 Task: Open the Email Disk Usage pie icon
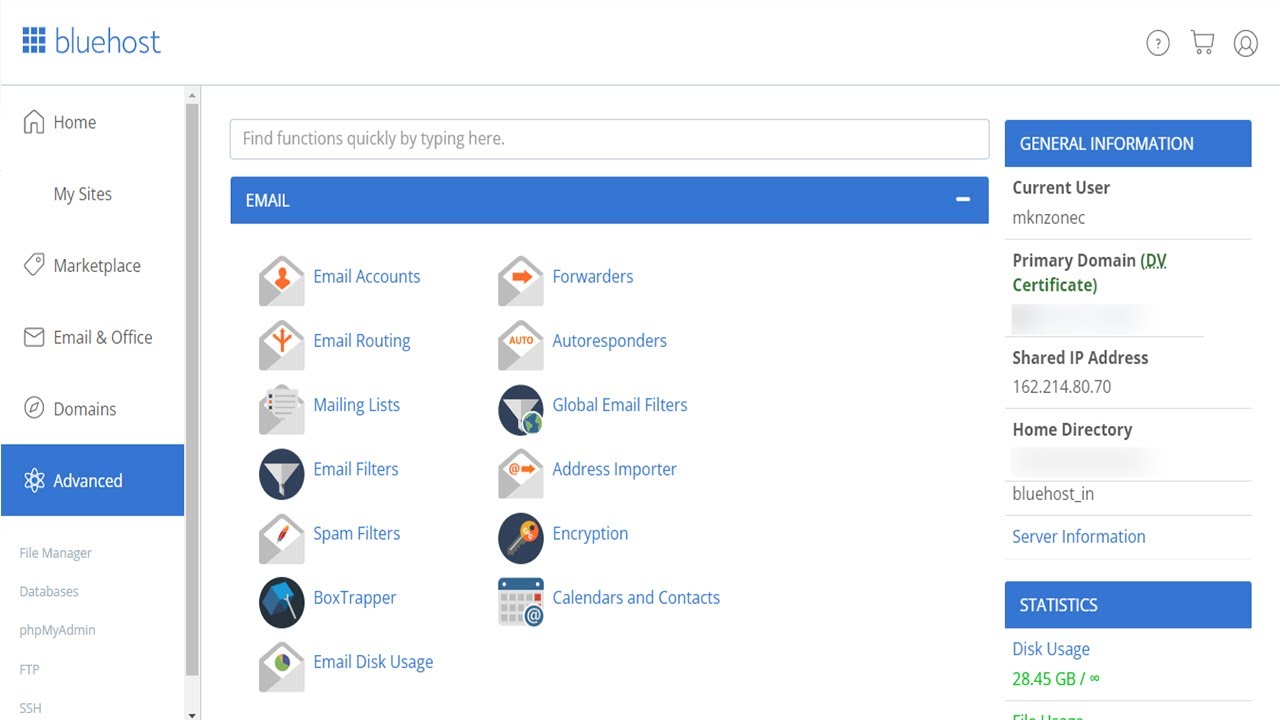tap(282, 666)
